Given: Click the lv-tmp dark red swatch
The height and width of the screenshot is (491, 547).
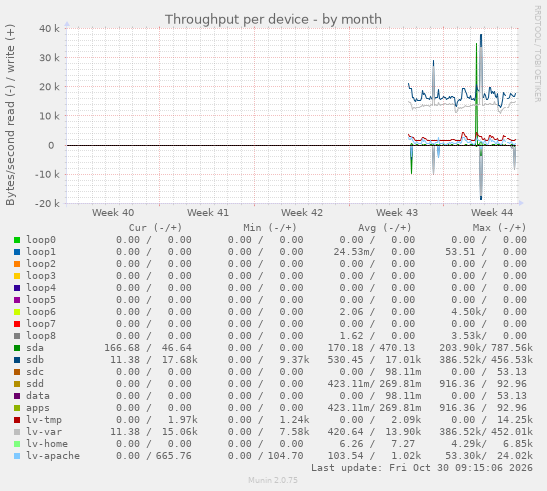Looking at the screenshot, I should coord(17,420).
